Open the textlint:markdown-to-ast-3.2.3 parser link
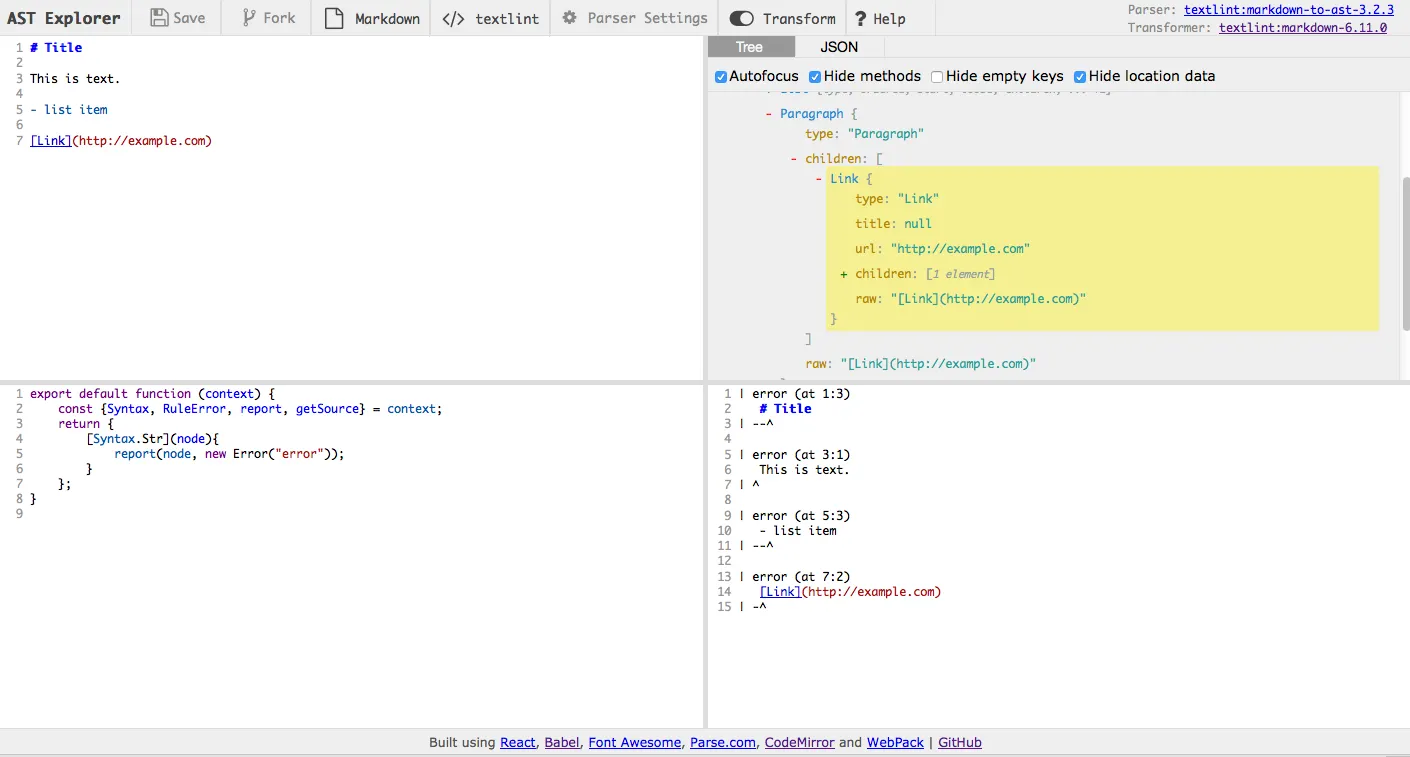1410x757 pixels. [x=1288, y=10]
